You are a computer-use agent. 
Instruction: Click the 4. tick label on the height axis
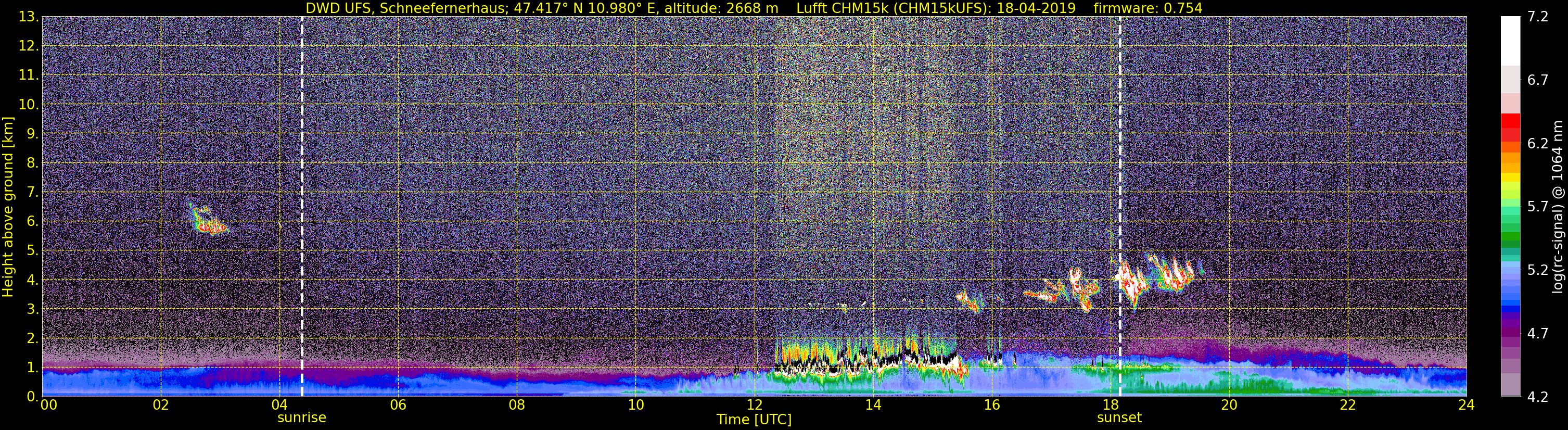[x=32, y=280]
